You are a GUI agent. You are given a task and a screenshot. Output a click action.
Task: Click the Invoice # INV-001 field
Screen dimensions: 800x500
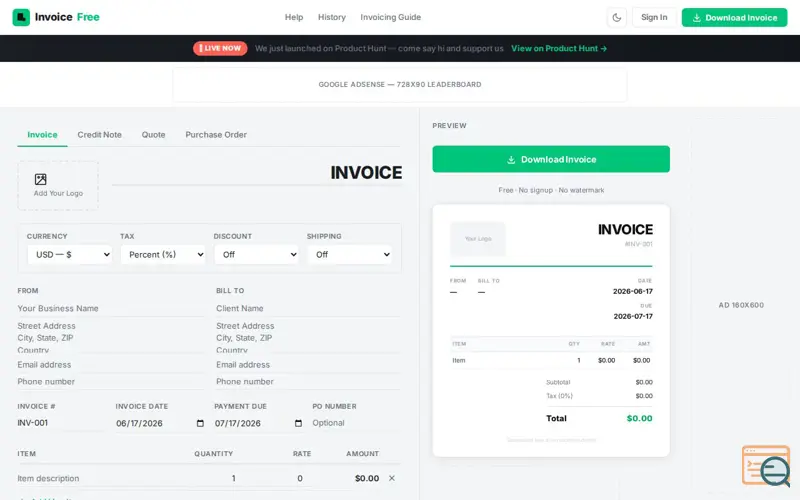(x=62, y=423)
